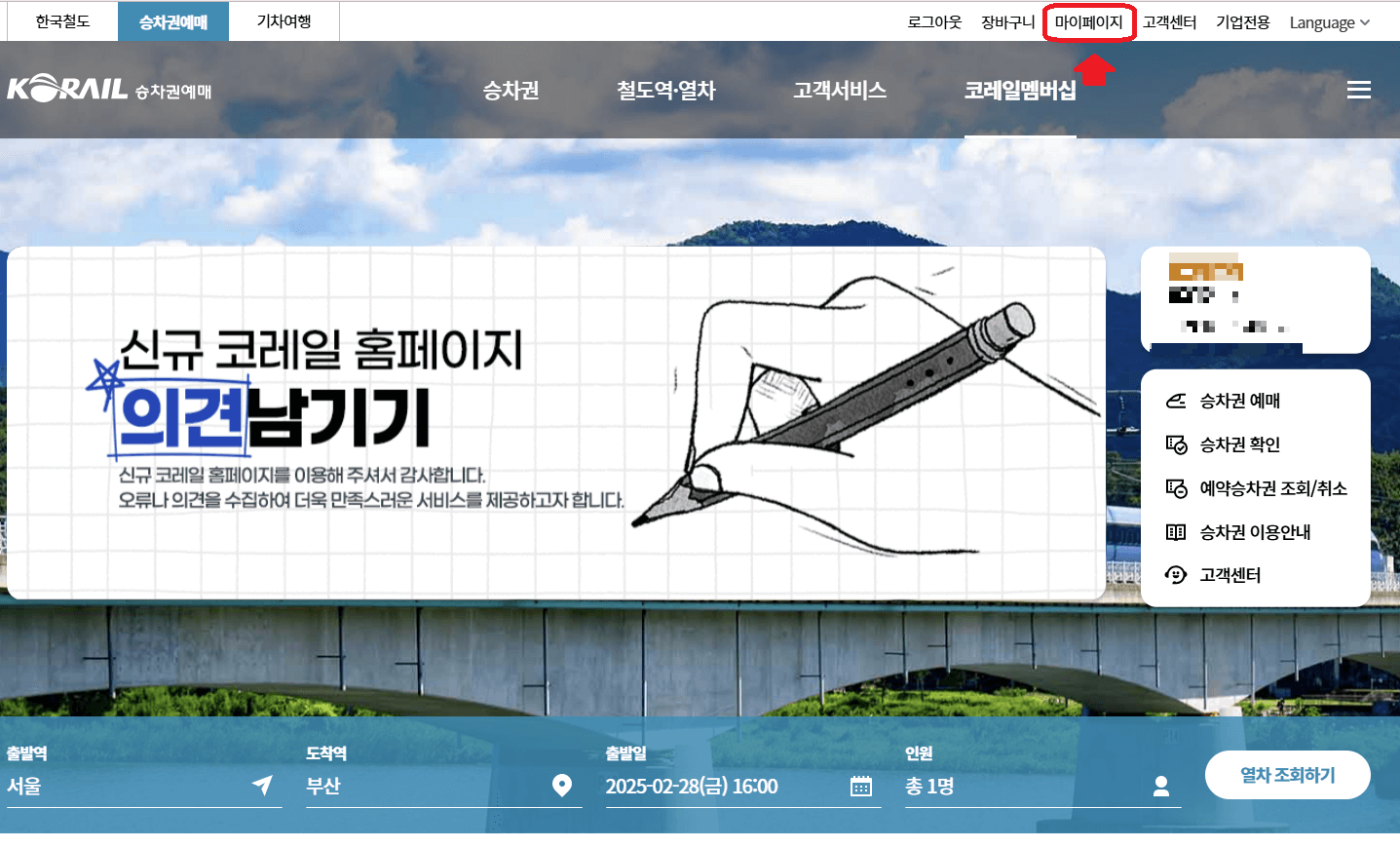This screenshot has width=1400, height=848.
Task: Click the 열차 조회하기 button
Action: (x=1288, y=775)
